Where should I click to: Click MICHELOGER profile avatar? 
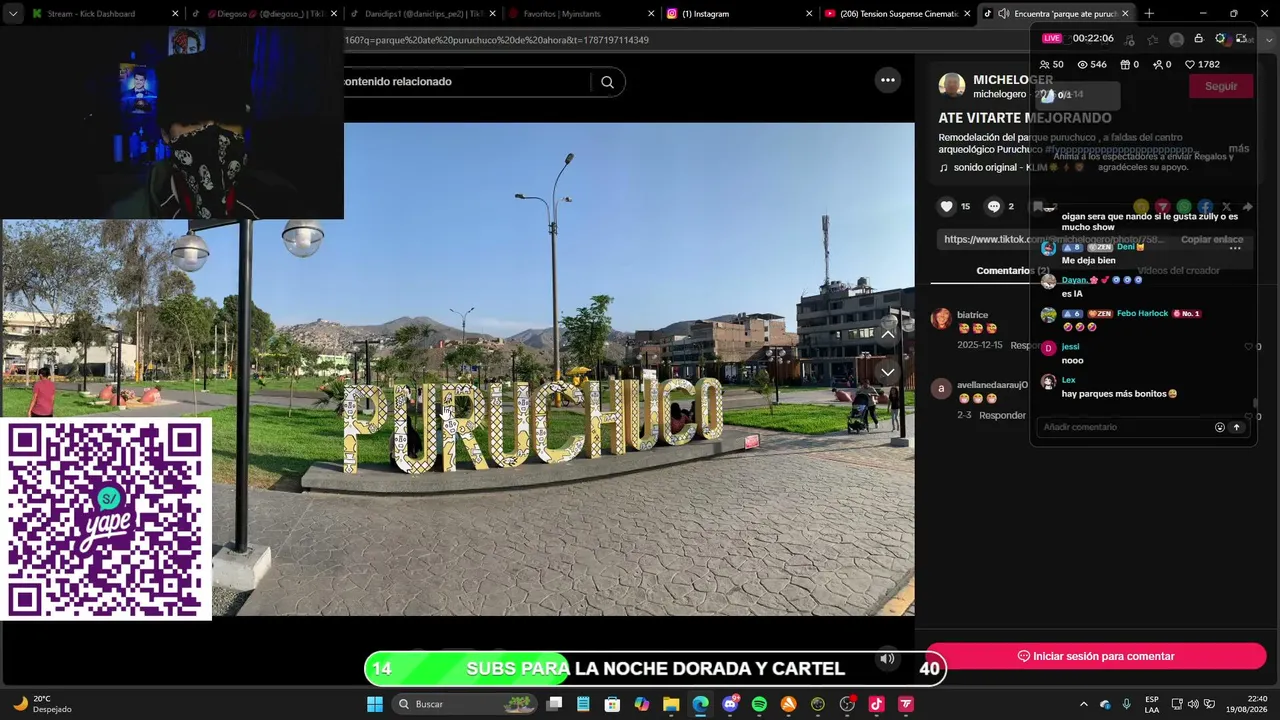pyautogui.click(x=952, y=86)
